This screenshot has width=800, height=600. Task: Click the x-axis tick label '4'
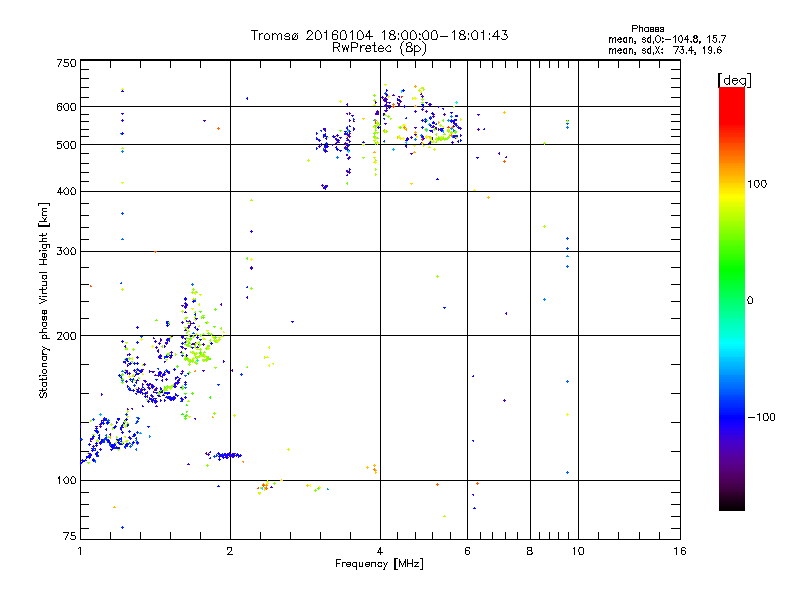380,551
